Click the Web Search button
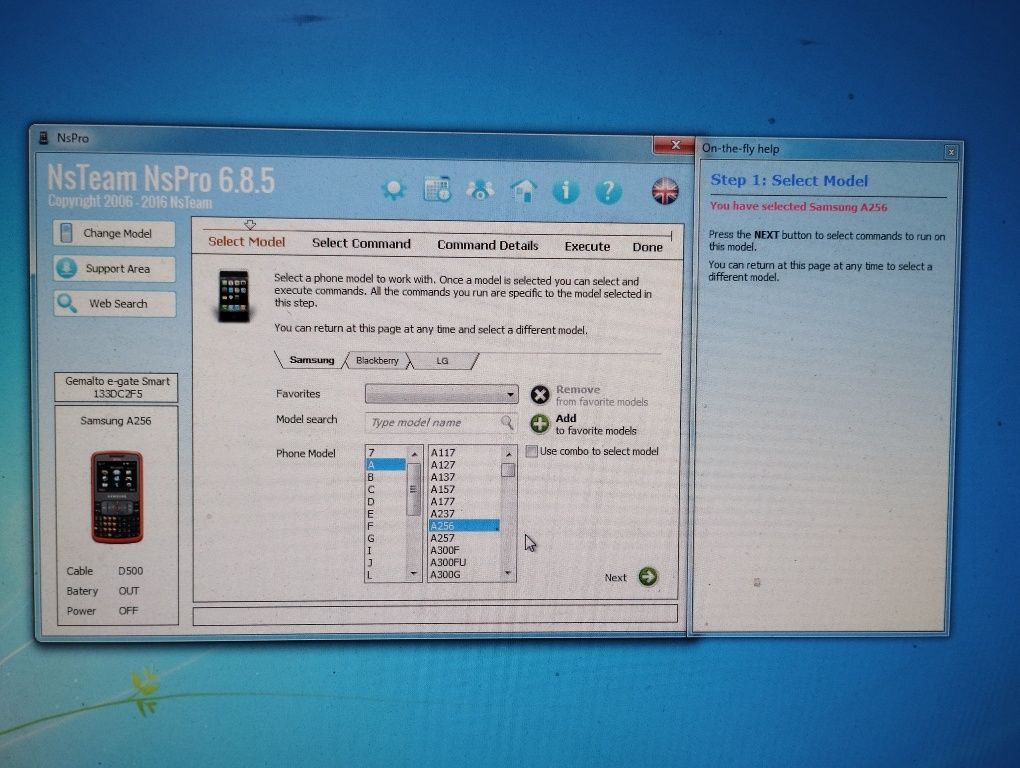The height and width of the screenshot is (768, 1020). coord(114,304)
